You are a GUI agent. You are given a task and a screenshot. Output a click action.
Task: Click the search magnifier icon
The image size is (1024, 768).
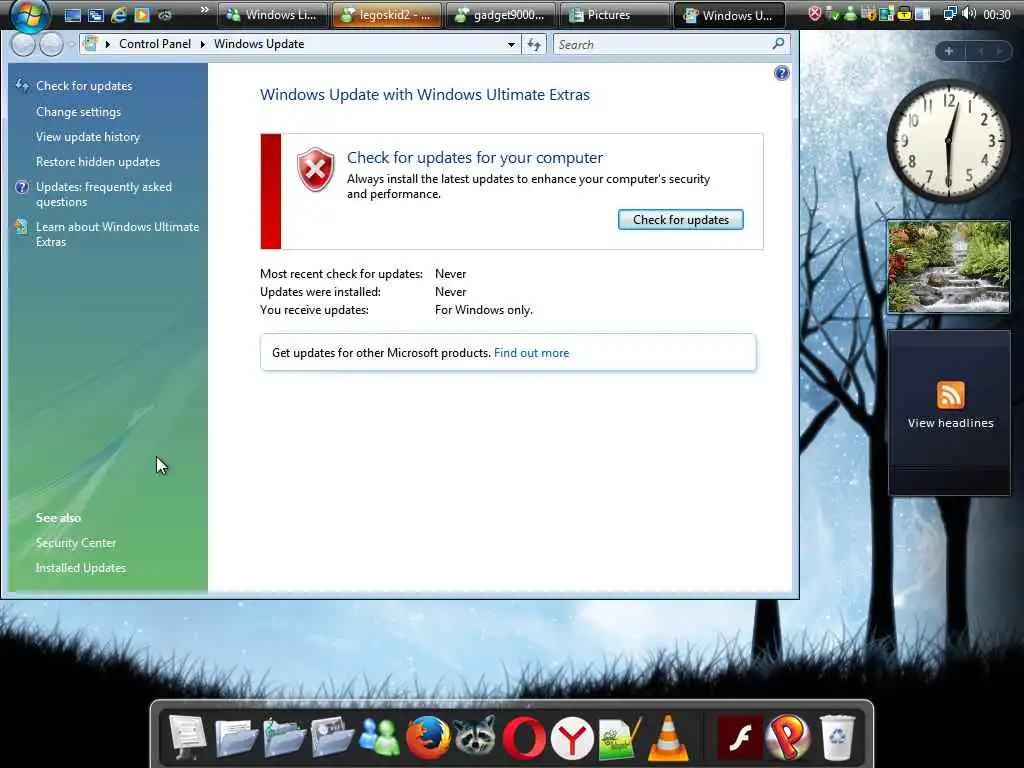(778, 44)
